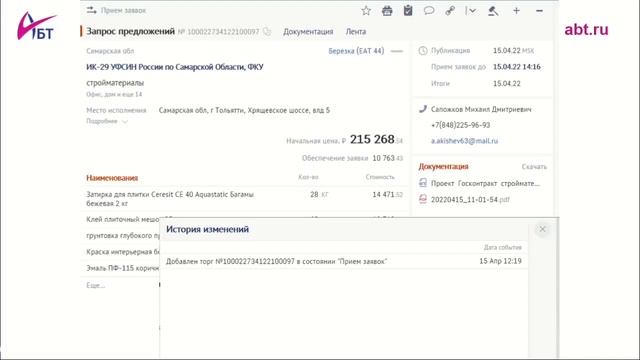Click the Дата события column header
Viewport: 640px width, 360px height.
tap(502, 247)
